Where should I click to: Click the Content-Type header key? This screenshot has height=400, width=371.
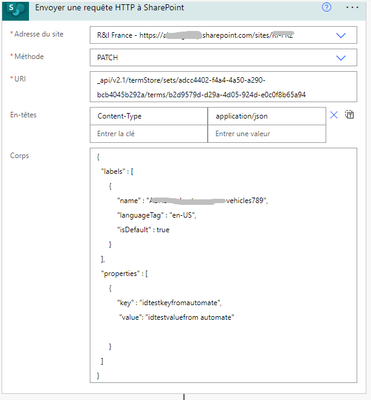[x=149, y=116]
